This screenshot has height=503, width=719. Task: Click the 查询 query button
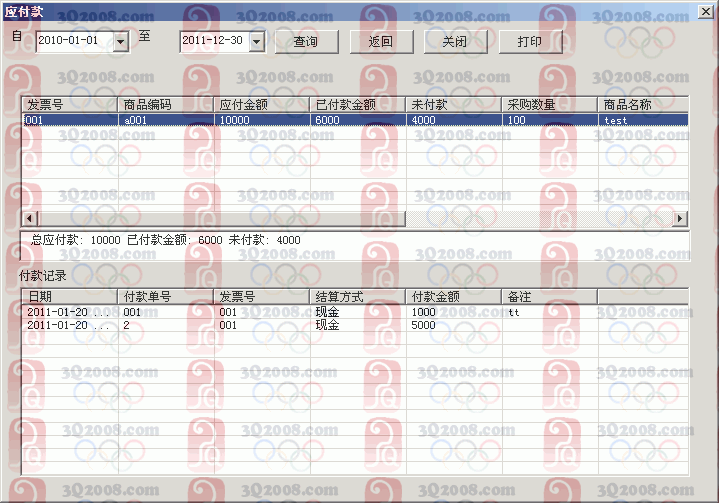306,42
